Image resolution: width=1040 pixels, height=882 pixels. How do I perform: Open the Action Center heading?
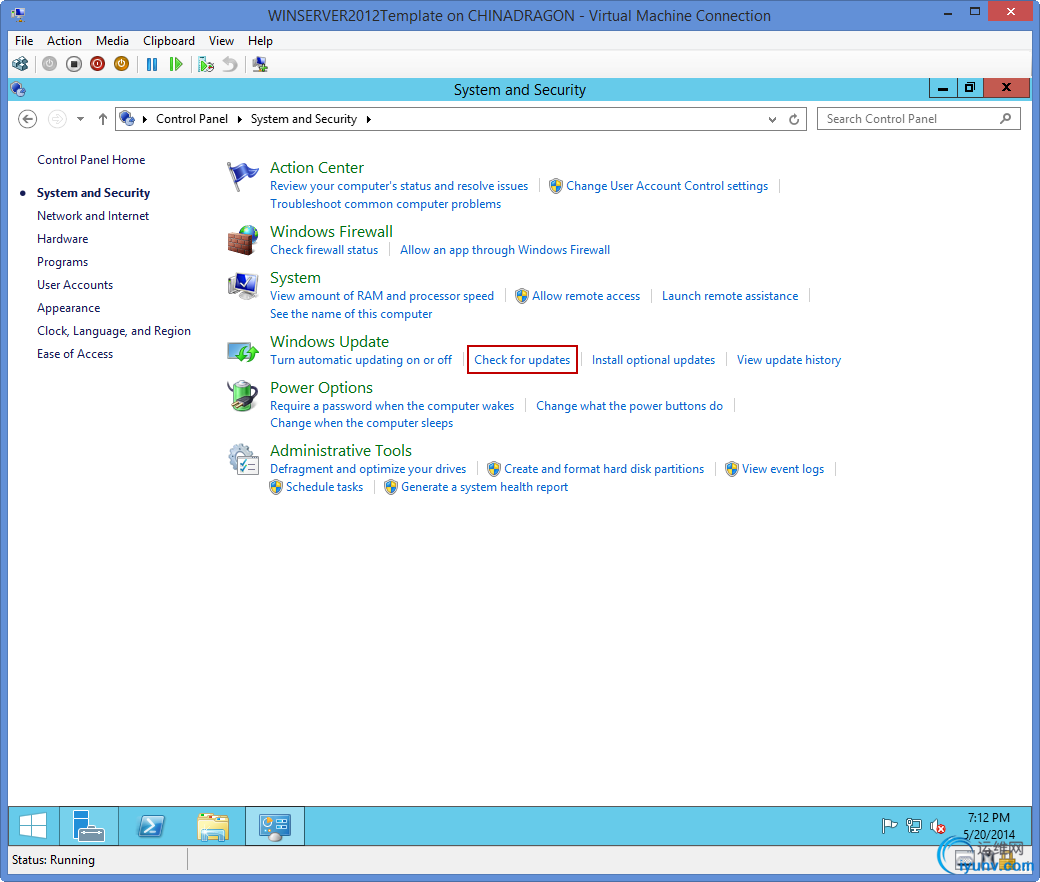point(316,168)
